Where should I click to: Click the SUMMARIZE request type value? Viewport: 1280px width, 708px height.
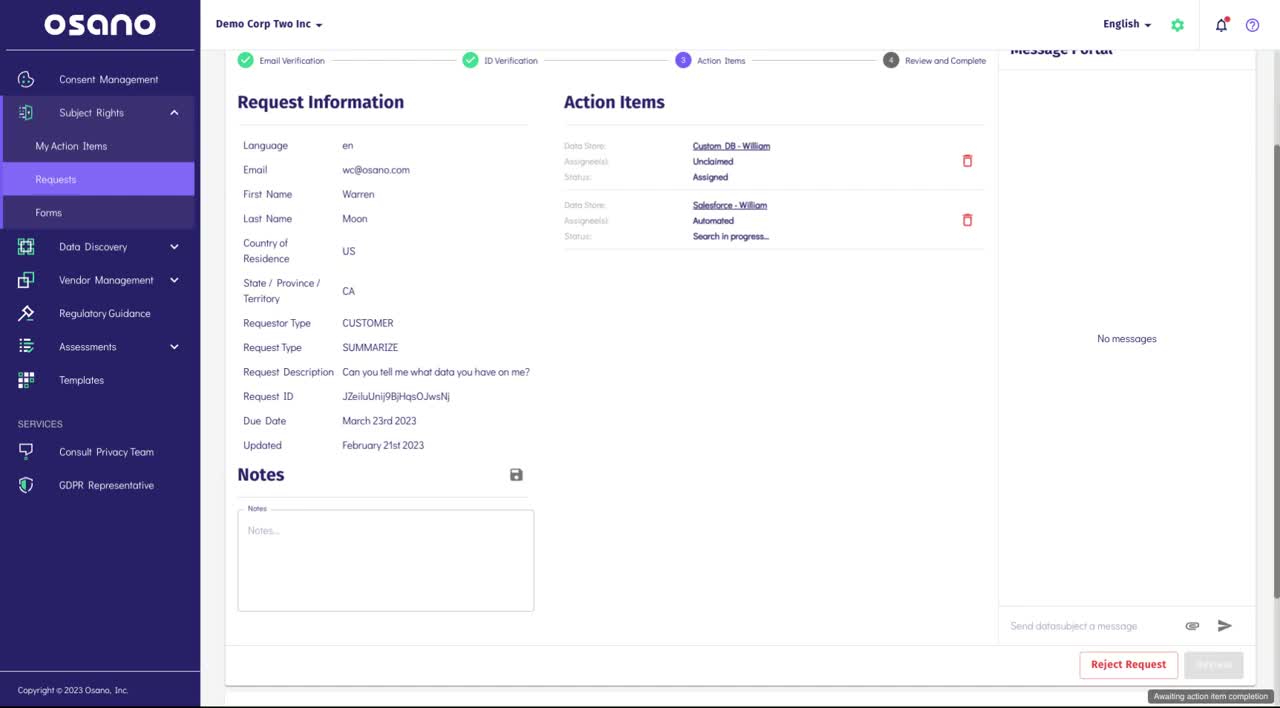(370, 348)
